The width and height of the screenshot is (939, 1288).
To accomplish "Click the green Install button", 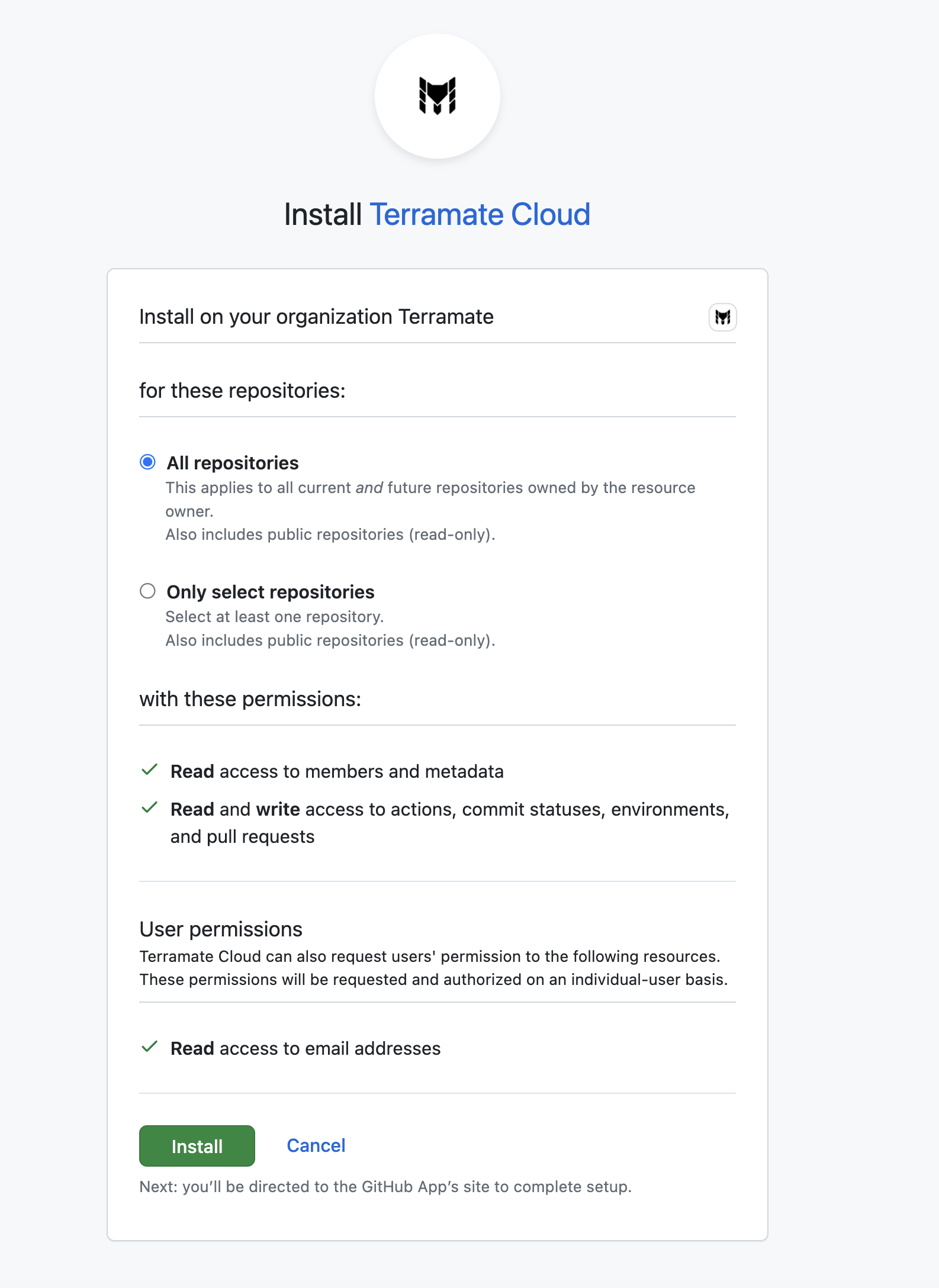I will pyautogui.click(x=197, y=1146).
